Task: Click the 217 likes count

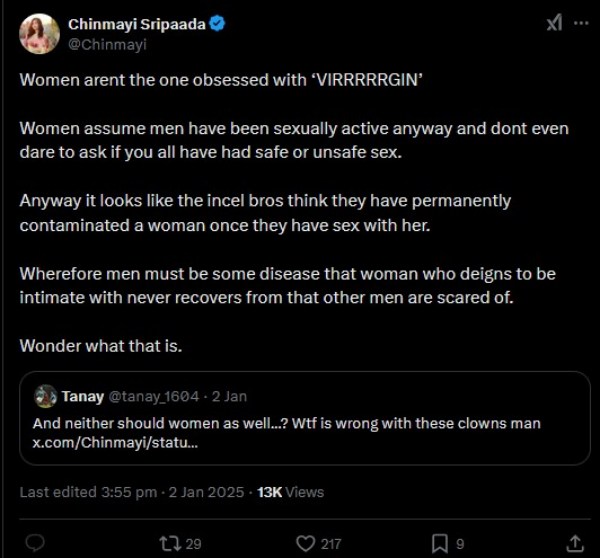Action: click(x=330, y=544)
